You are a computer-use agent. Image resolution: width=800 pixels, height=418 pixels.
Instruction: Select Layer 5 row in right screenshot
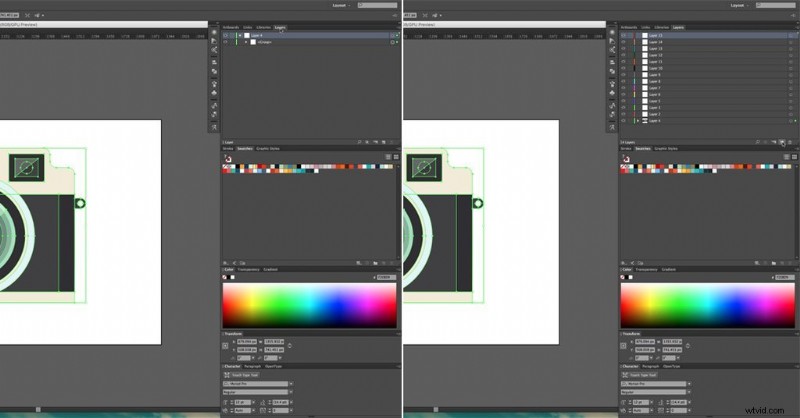pos(709,101)
